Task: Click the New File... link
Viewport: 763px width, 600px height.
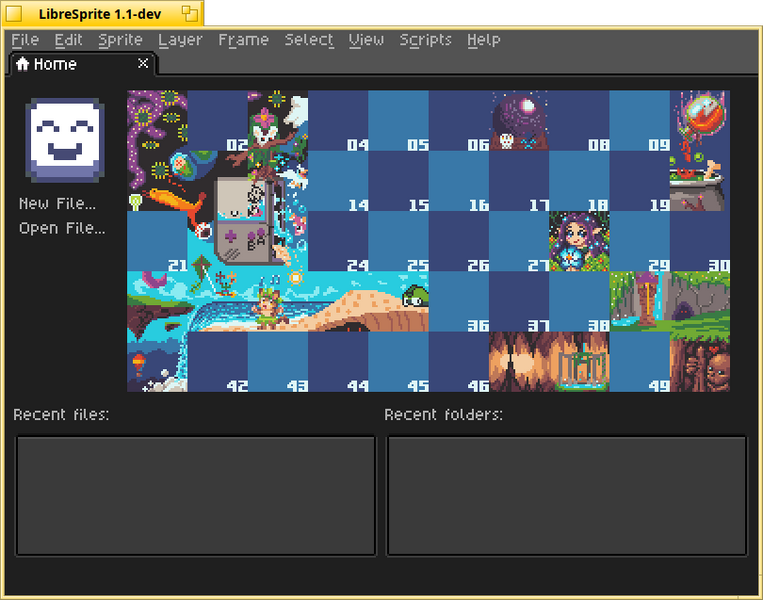Action: [x=57, y=203]
